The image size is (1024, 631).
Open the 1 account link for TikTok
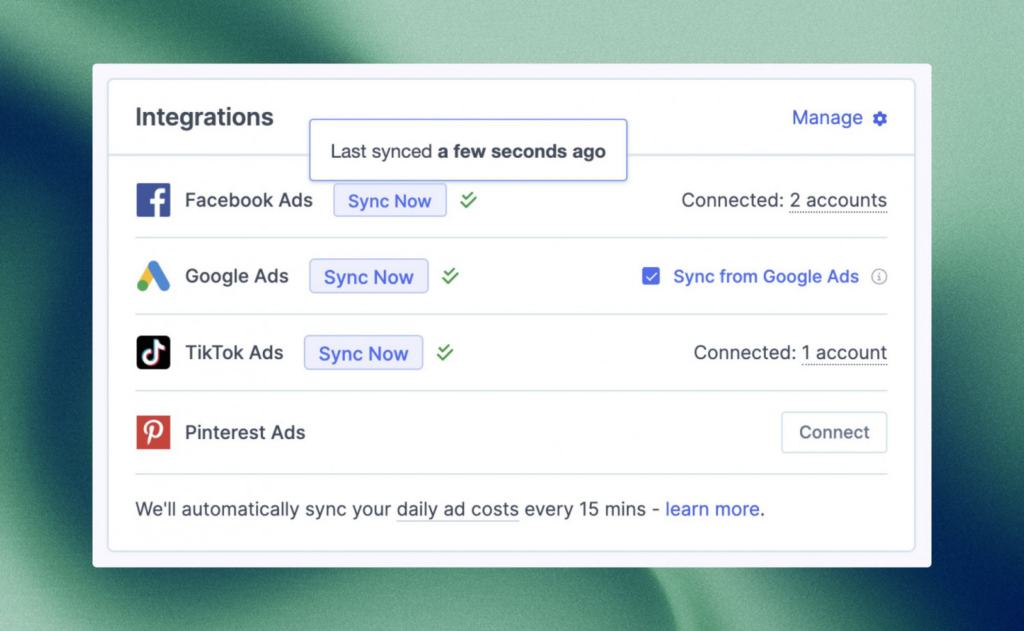tap(844, 353)
